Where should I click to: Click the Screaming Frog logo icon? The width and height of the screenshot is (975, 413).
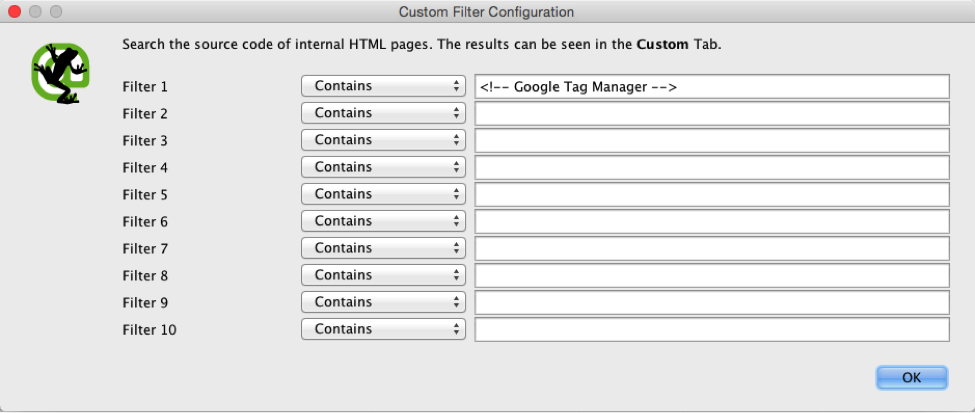click(x=60, y=73)
